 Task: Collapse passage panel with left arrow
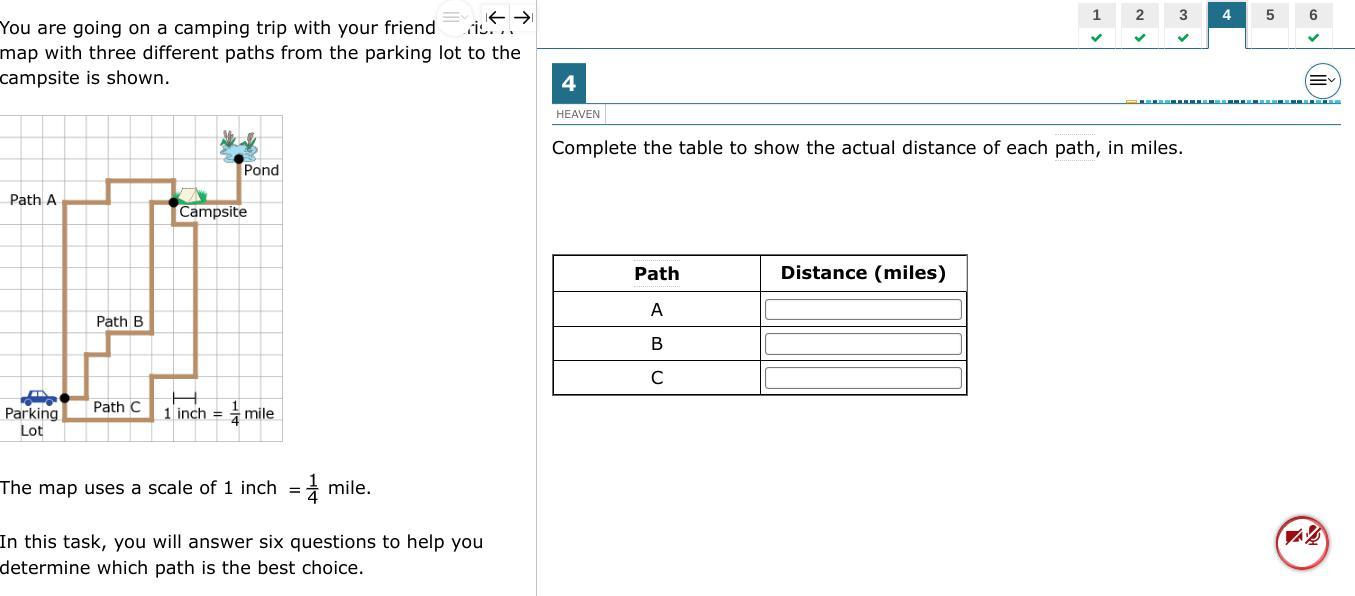click(x=495, y=17)
